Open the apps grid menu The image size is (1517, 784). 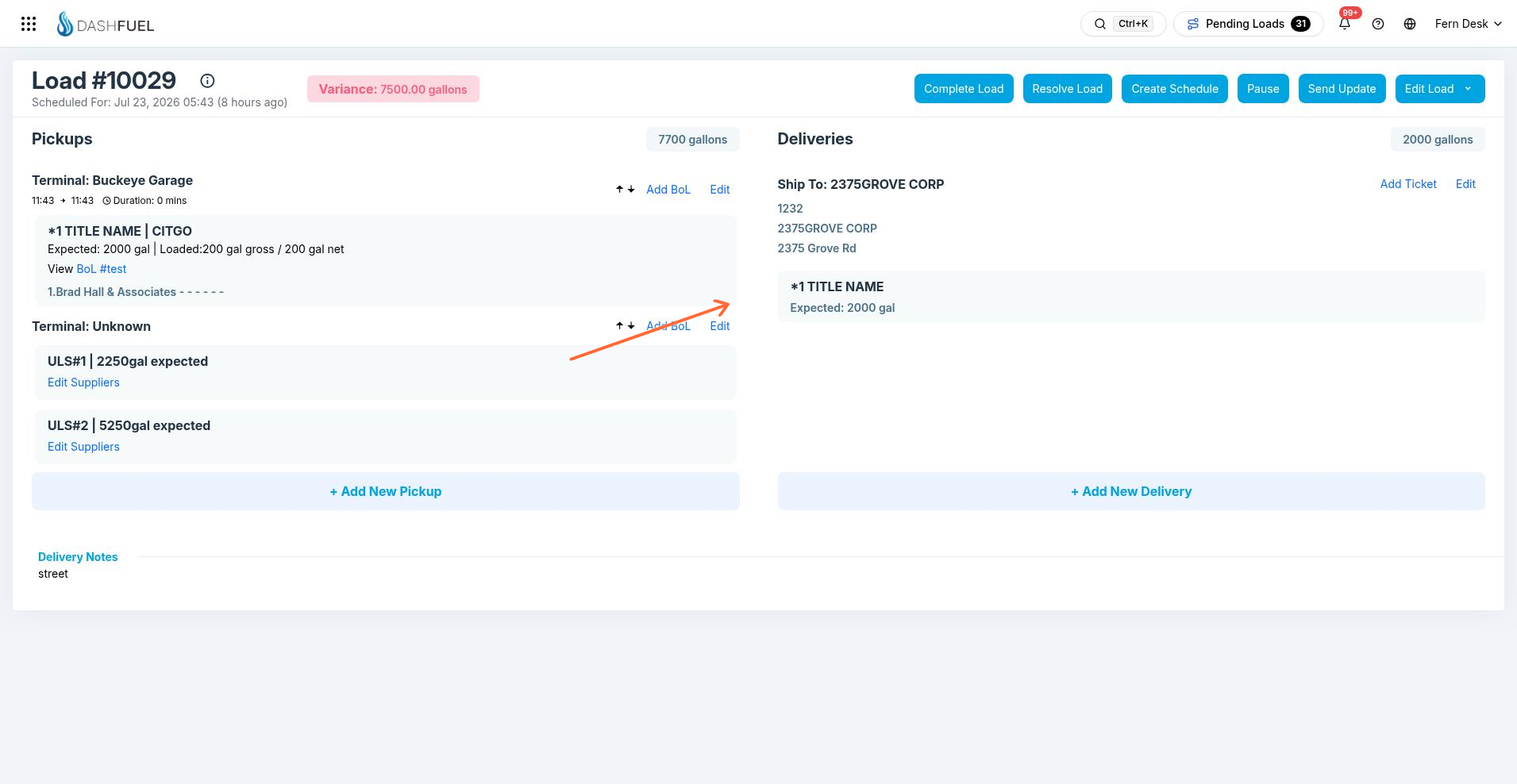point(29,24)
